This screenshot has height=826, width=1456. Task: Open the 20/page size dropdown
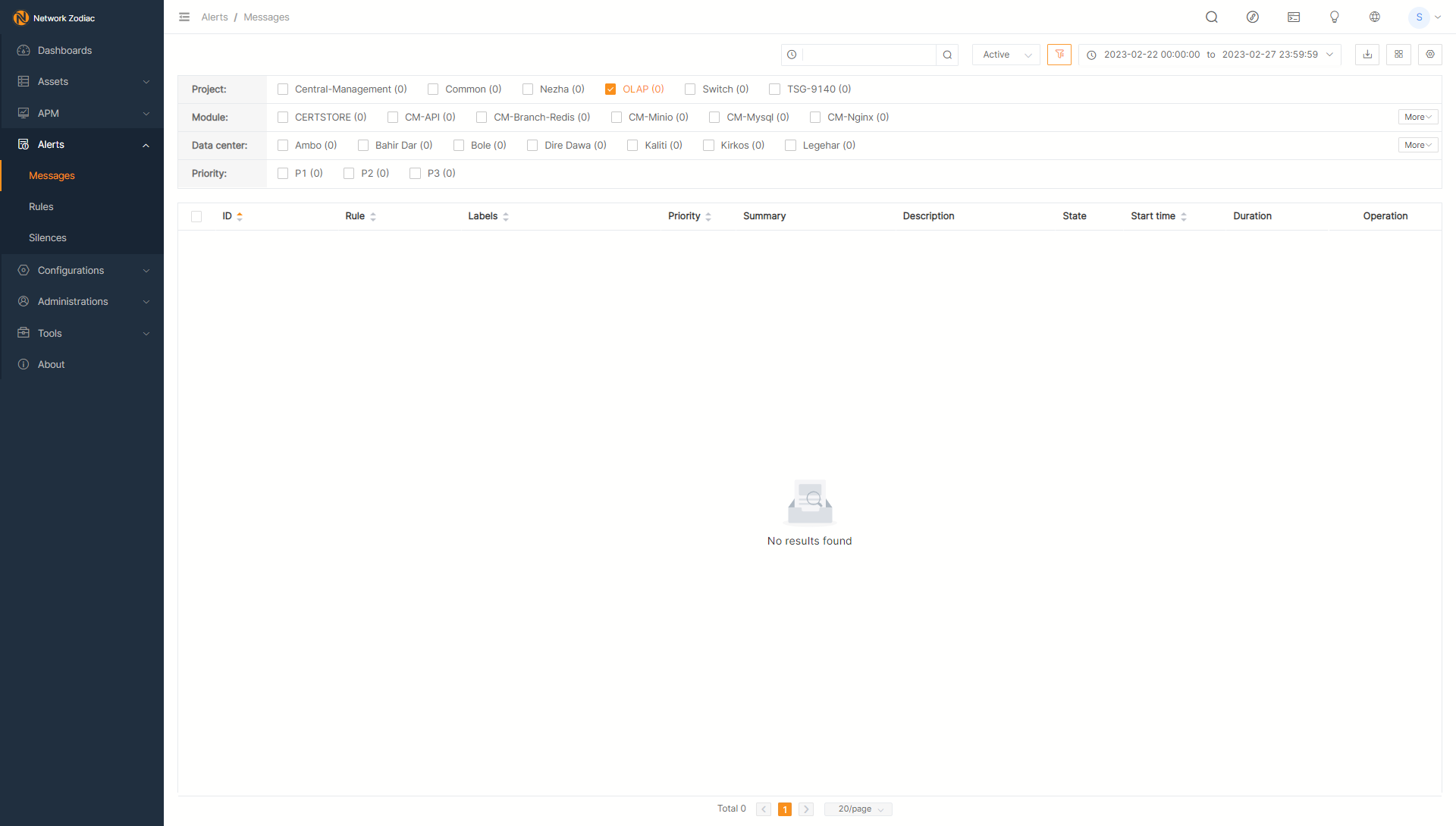click(x=858, y=809)
